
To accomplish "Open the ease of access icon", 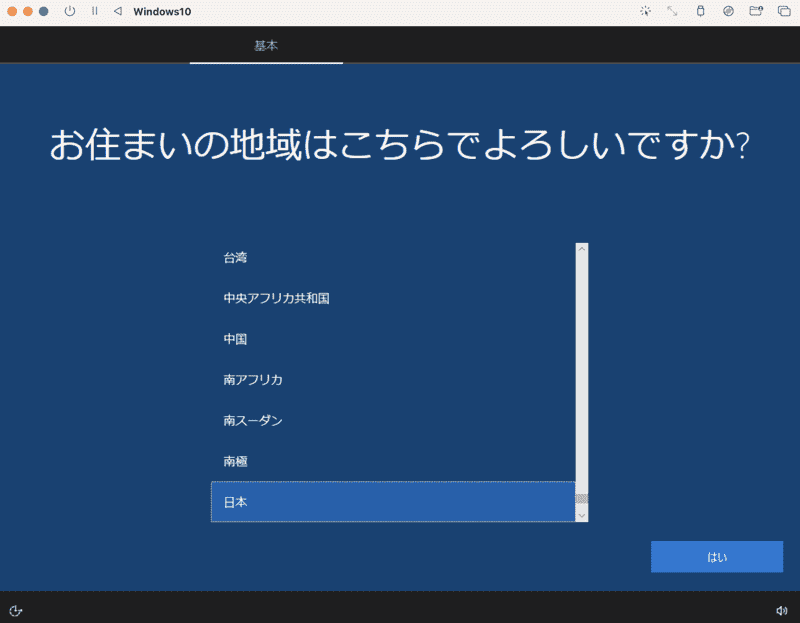I will [16, 611].
